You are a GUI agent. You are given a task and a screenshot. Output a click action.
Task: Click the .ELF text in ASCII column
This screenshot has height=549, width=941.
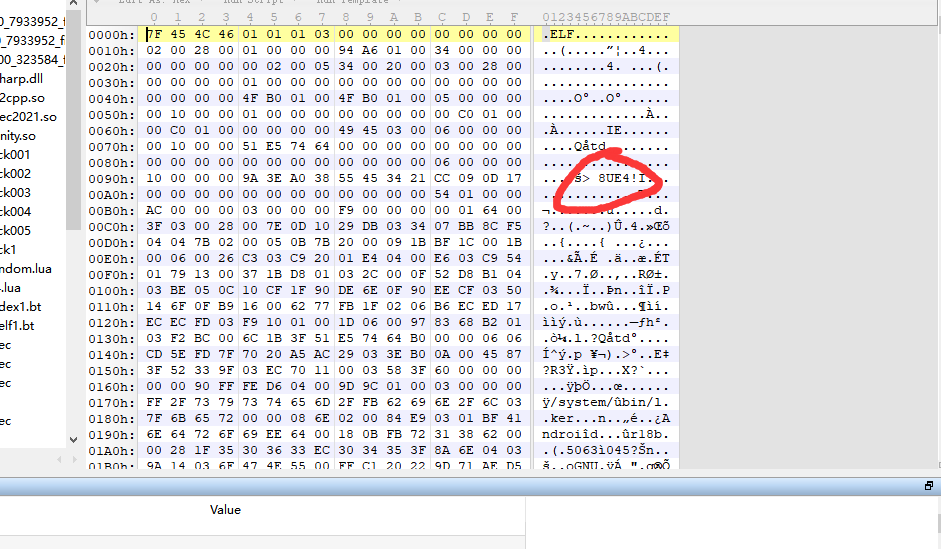point(559,34)
